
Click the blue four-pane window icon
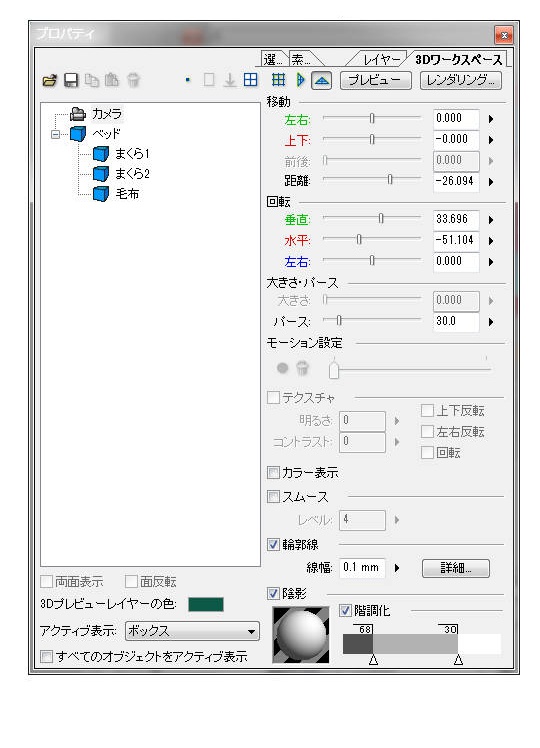click(x=250, y=80)
